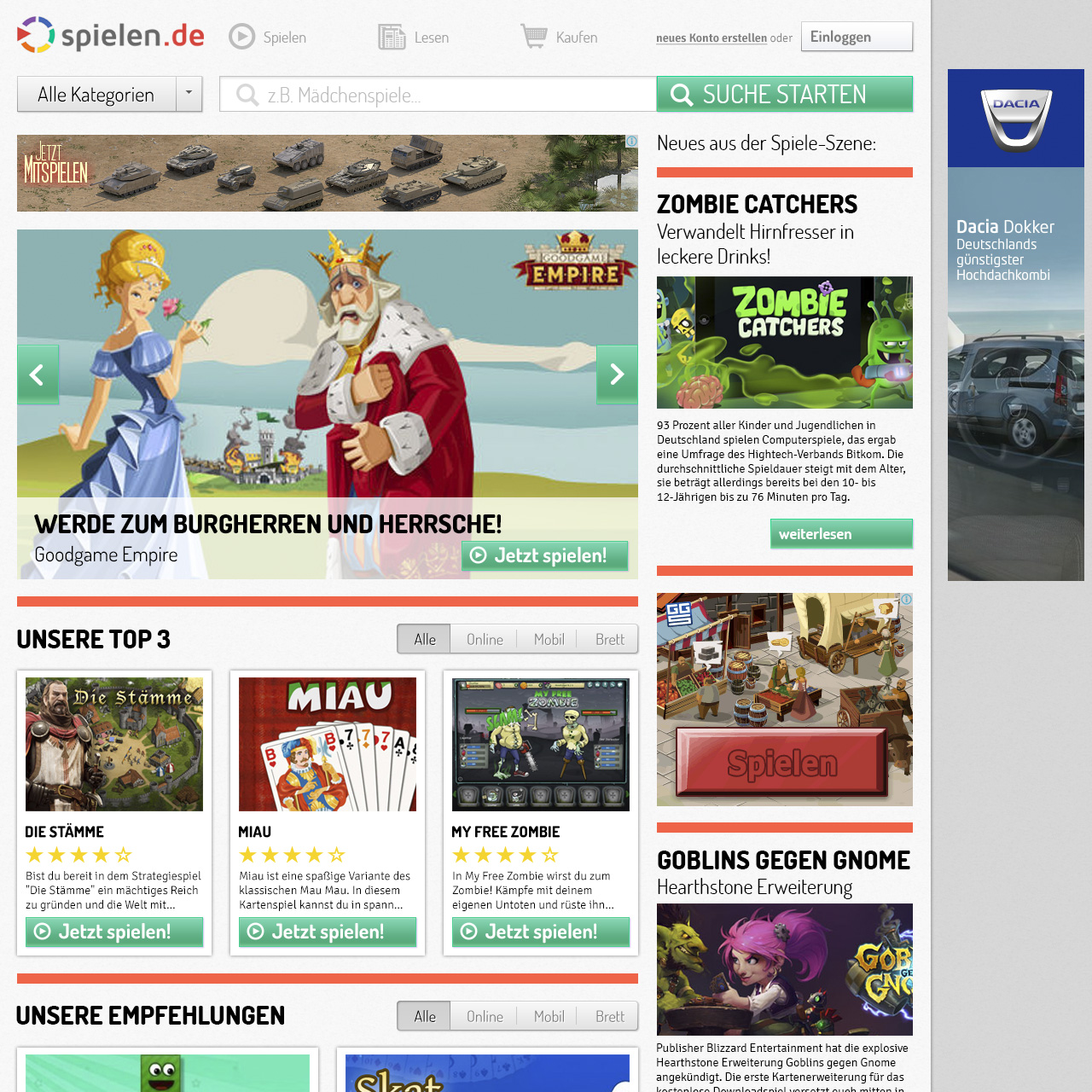Screen dimensions: 1092x1092
Task: Select Online filter in Unsere Top 3
Action: tap(485, 640)
